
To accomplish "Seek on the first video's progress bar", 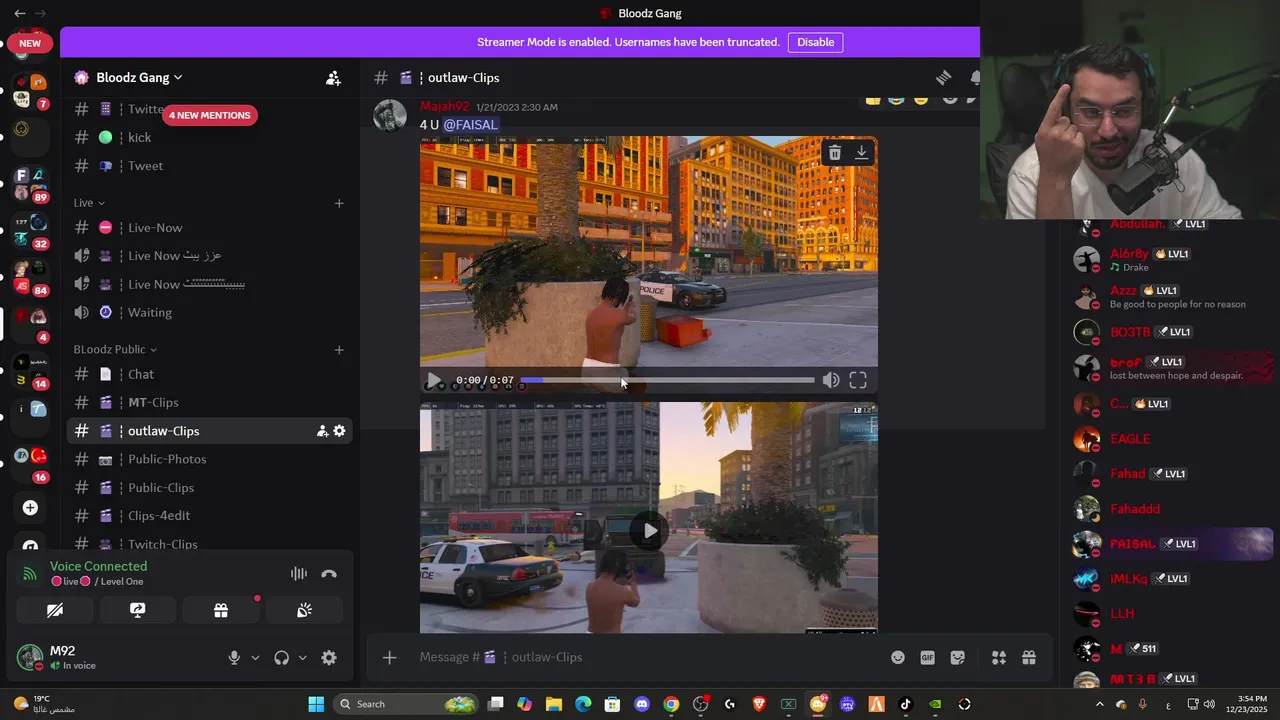I will click(667, 381).
